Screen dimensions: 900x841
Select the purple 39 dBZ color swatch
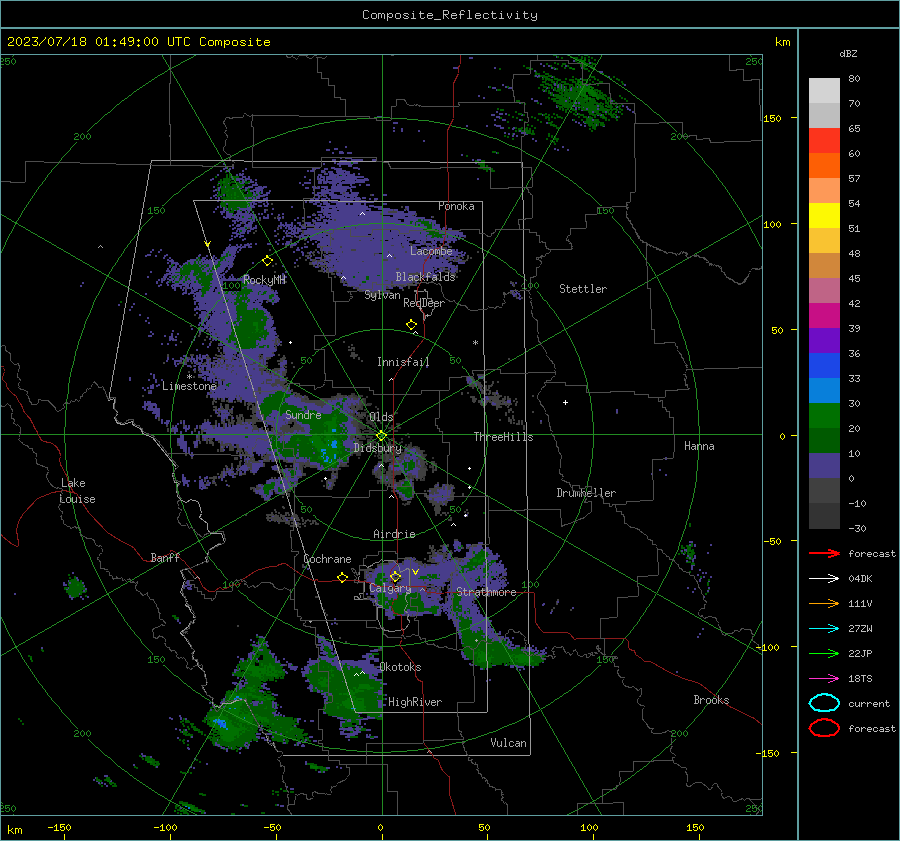[824, 340]
